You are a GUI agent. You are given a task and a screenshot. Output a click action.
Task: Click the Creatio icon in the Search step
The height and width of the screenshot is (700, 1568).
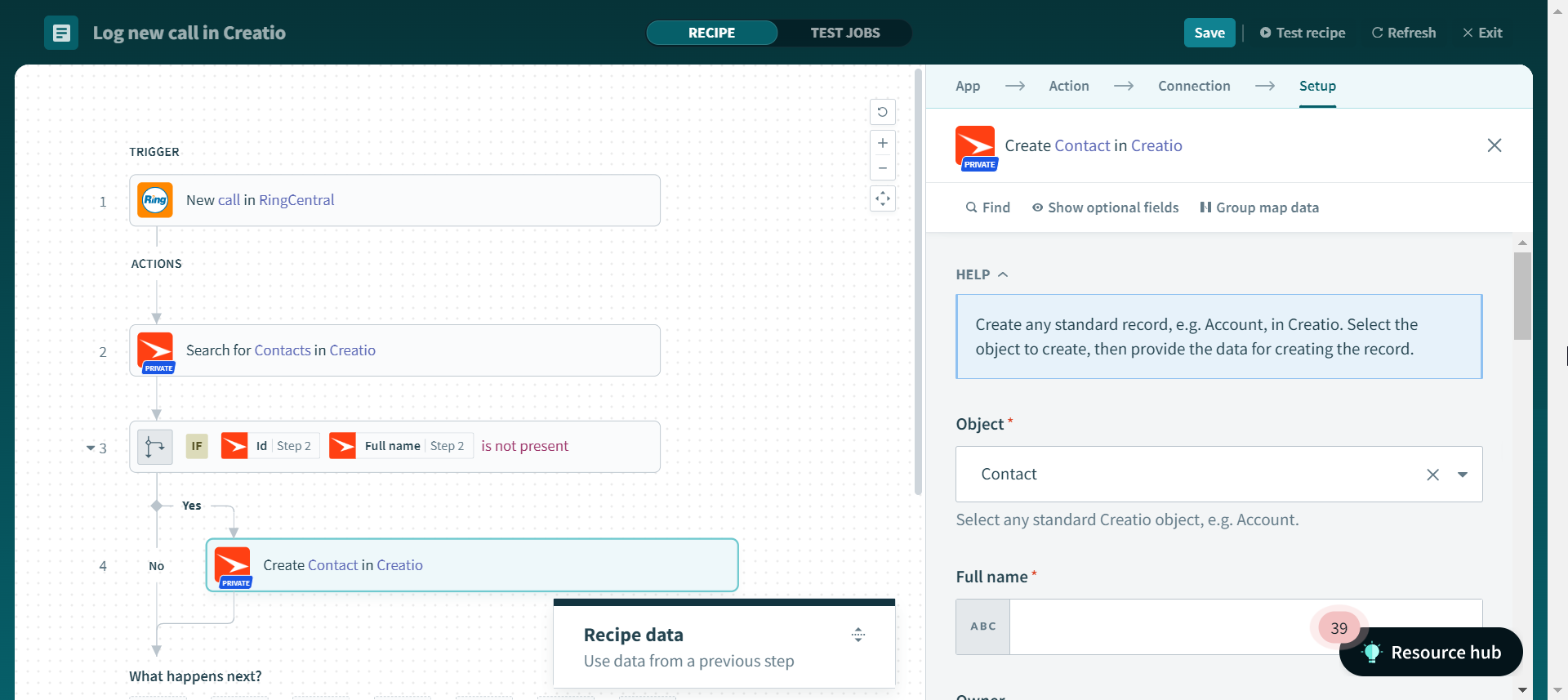tap(155, 352)
